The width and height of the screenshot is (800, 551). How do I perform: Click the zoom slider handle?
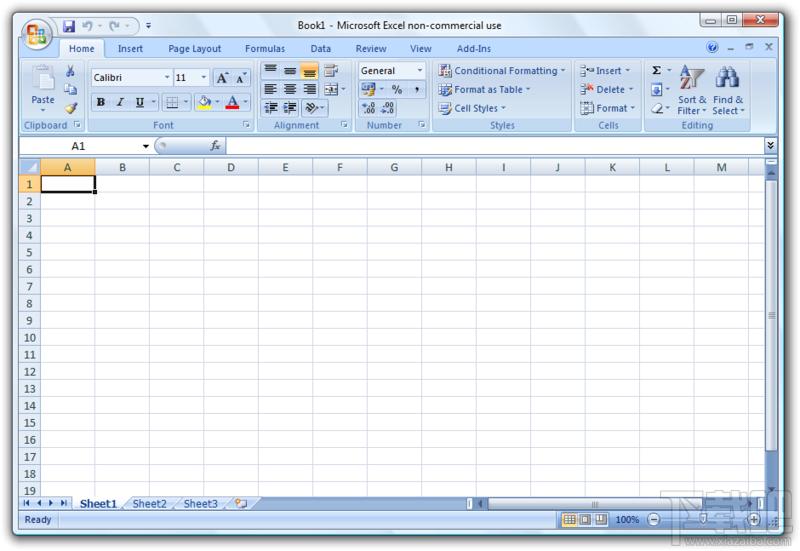click(x=703, y=519)
